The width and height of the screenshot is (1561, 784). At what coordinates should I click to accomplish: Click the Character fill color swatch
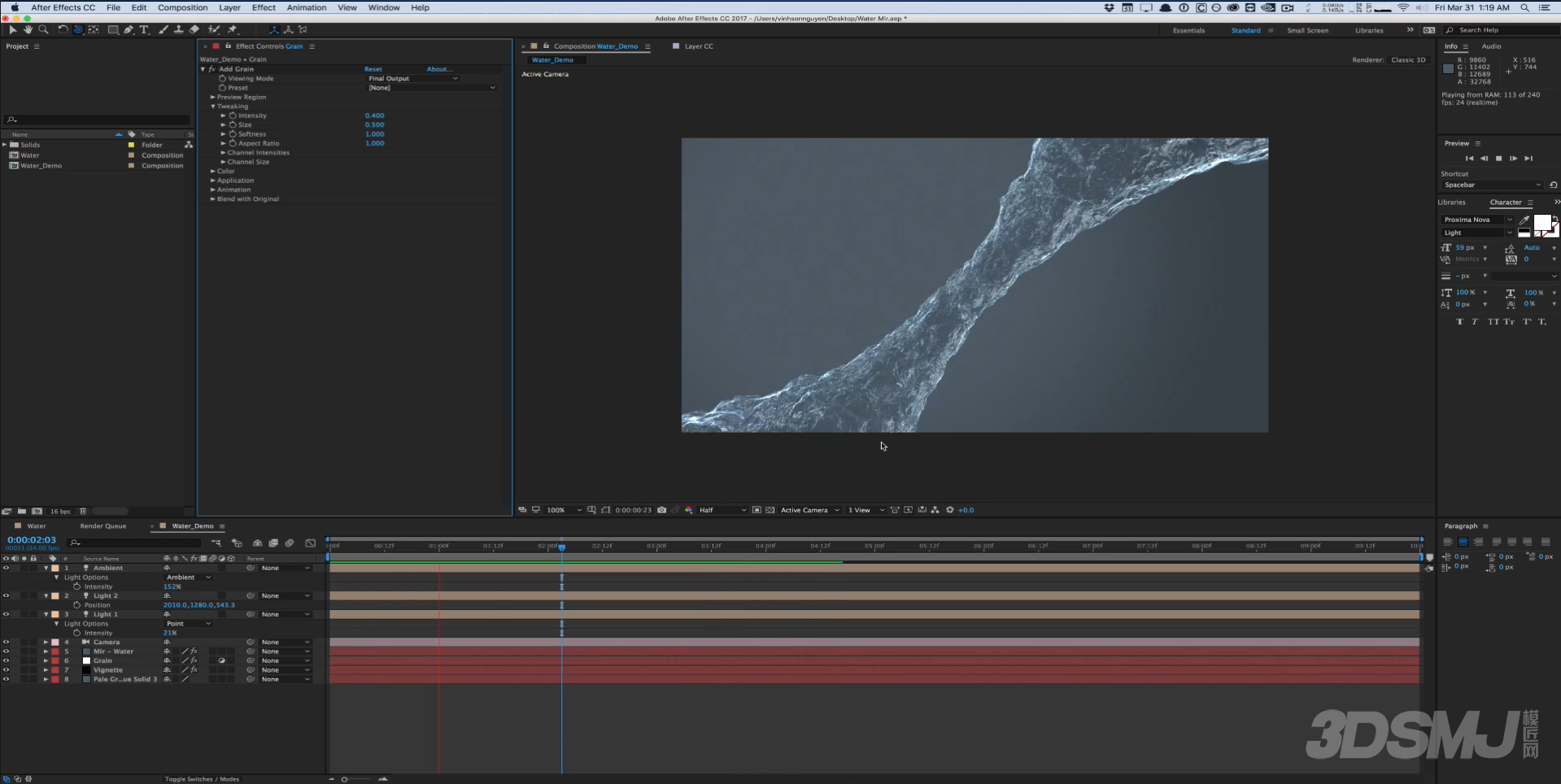(1541, 224)
